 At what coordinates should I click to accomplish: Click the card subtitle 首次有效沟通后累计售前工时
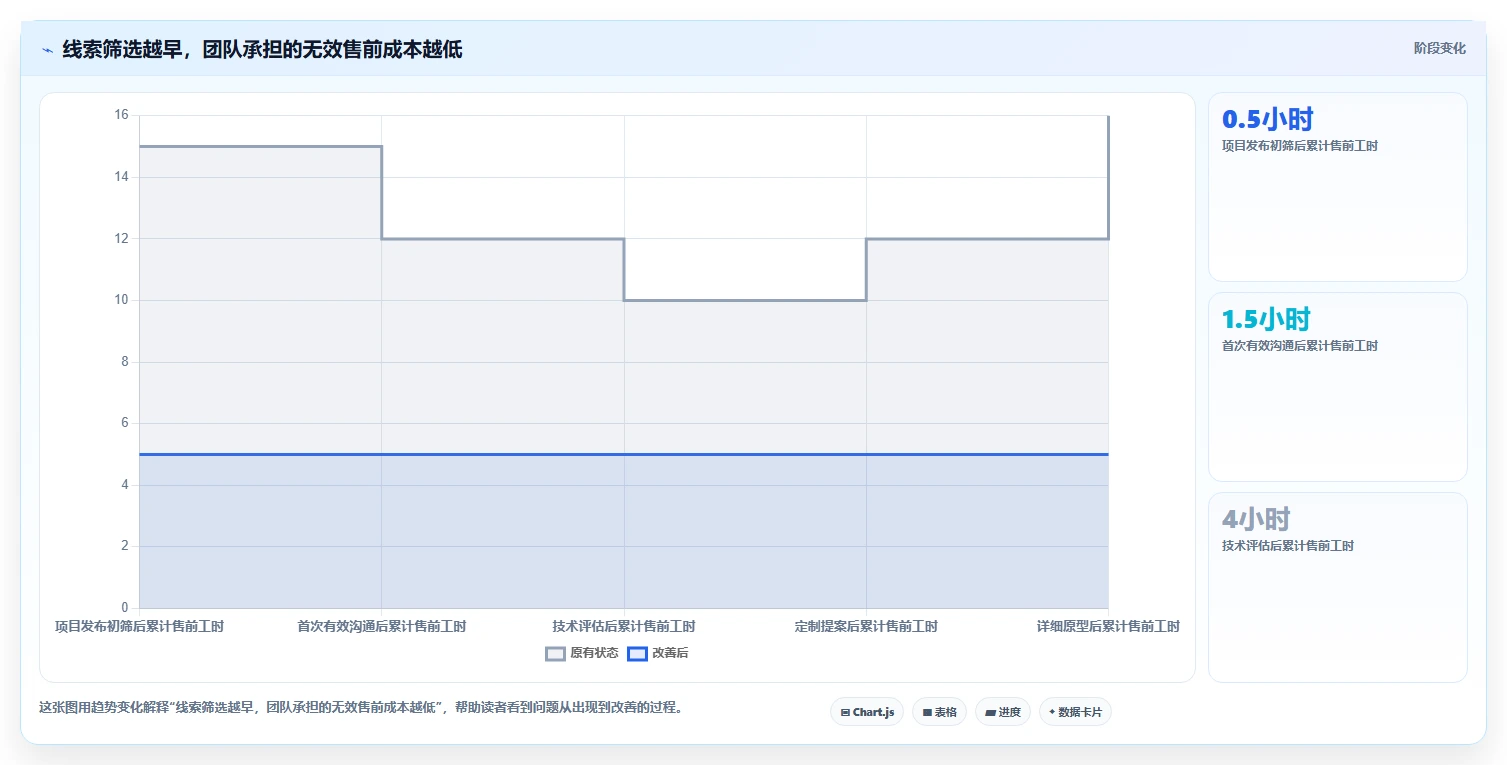pyautogui.click(x=1300, y=346)
